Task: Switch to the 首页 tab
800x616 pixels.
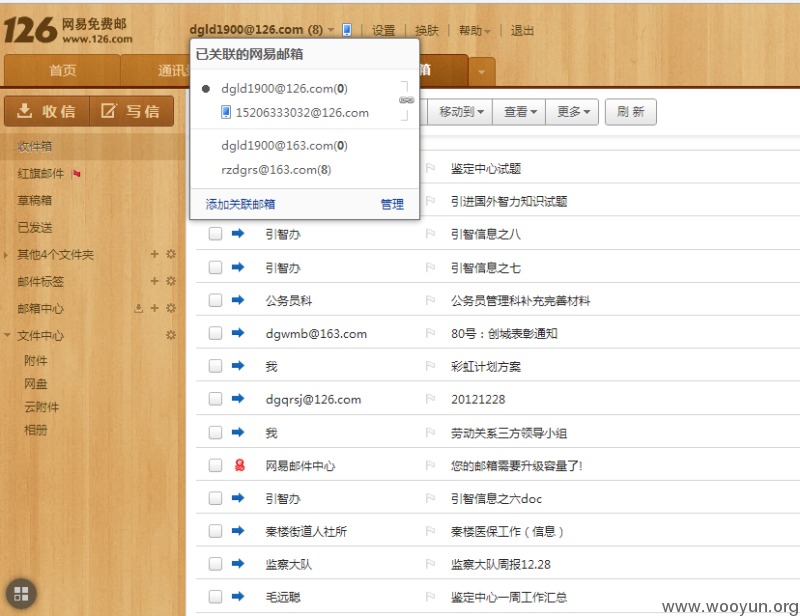Action: pos(62,70)
